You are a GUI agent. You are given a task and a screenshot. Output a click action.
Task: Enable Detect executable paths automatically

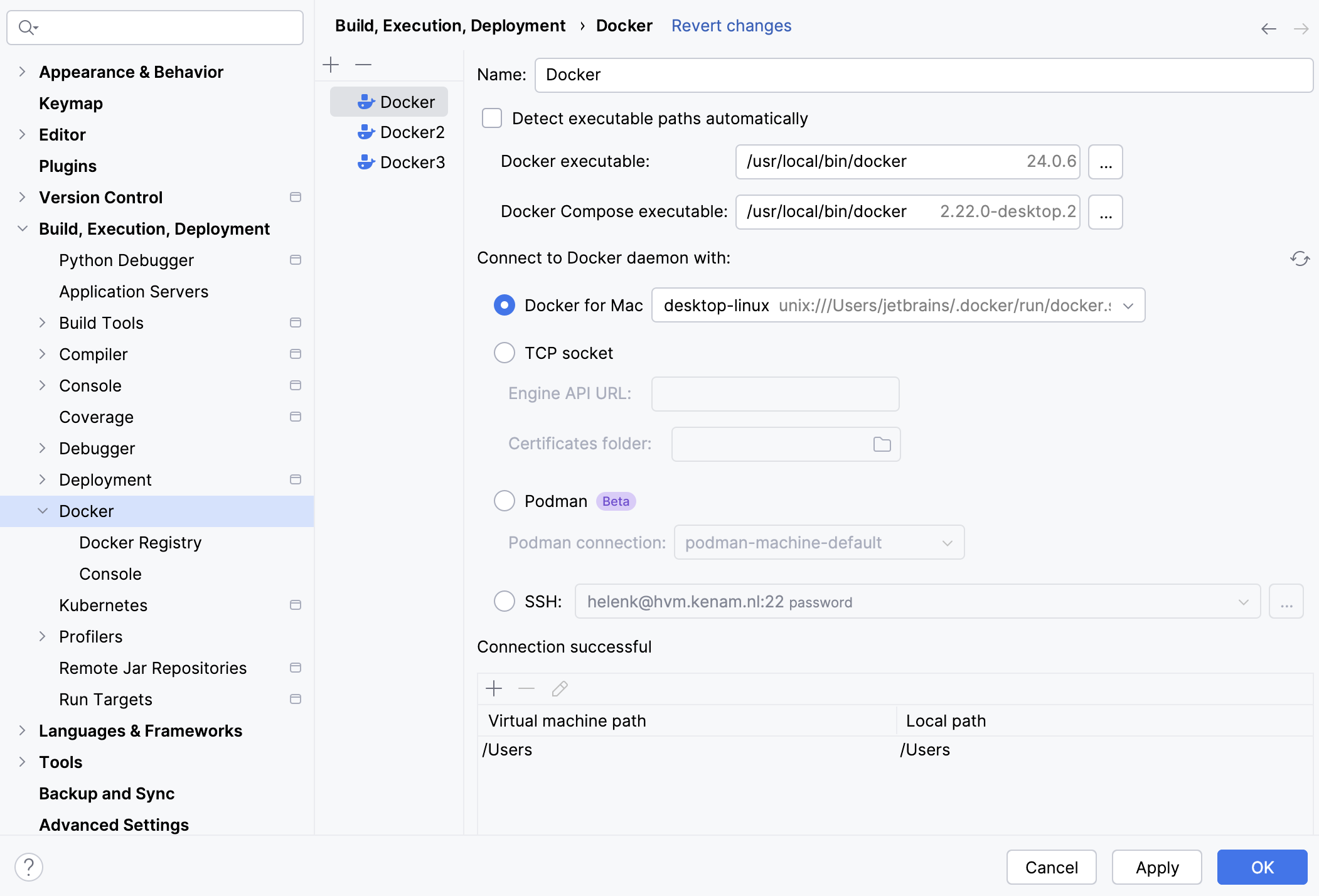point(491,118)
